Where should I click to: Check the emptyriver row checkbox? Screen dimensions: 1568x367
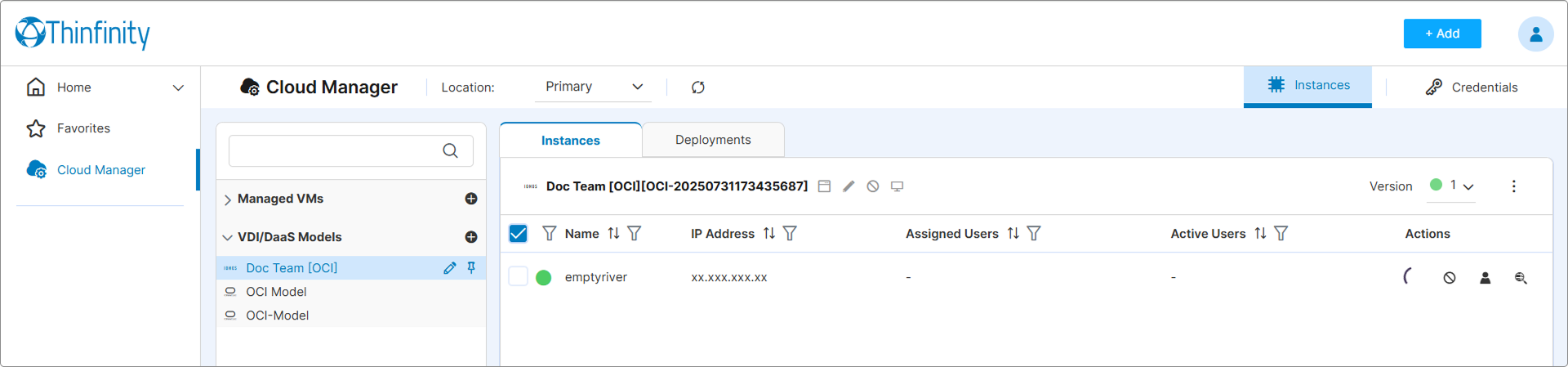(519, 276)
